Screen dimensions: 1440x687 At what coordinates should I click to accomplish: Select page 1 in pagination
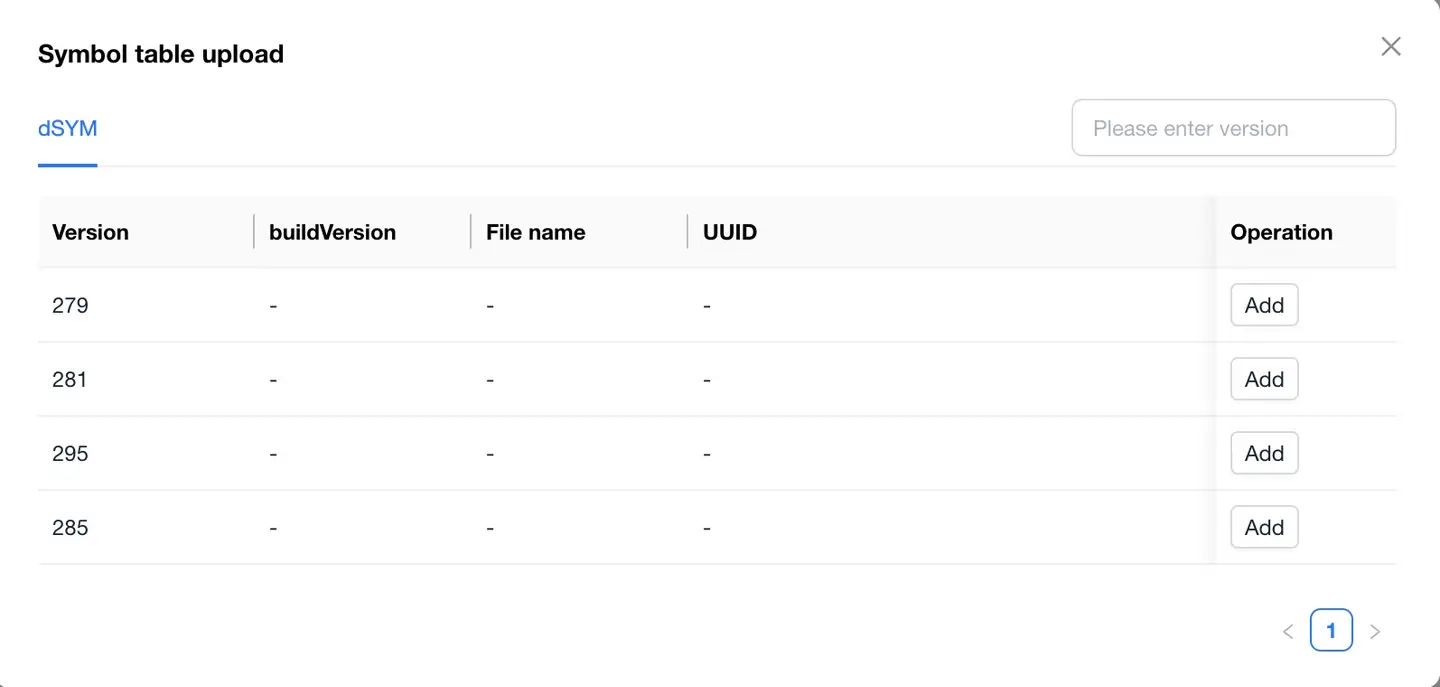point(1331,631)
